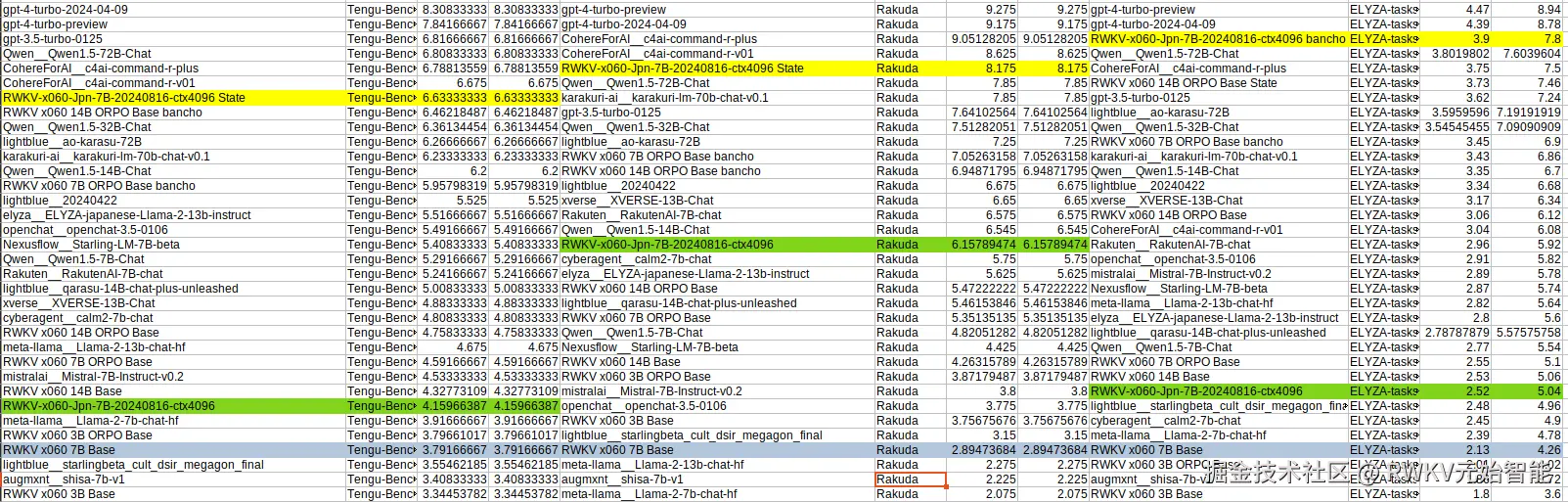The width and height of the screenshot is (1568, 502).
Task: Click the ELYZA value 2.91
Action: pos(1456,259)
